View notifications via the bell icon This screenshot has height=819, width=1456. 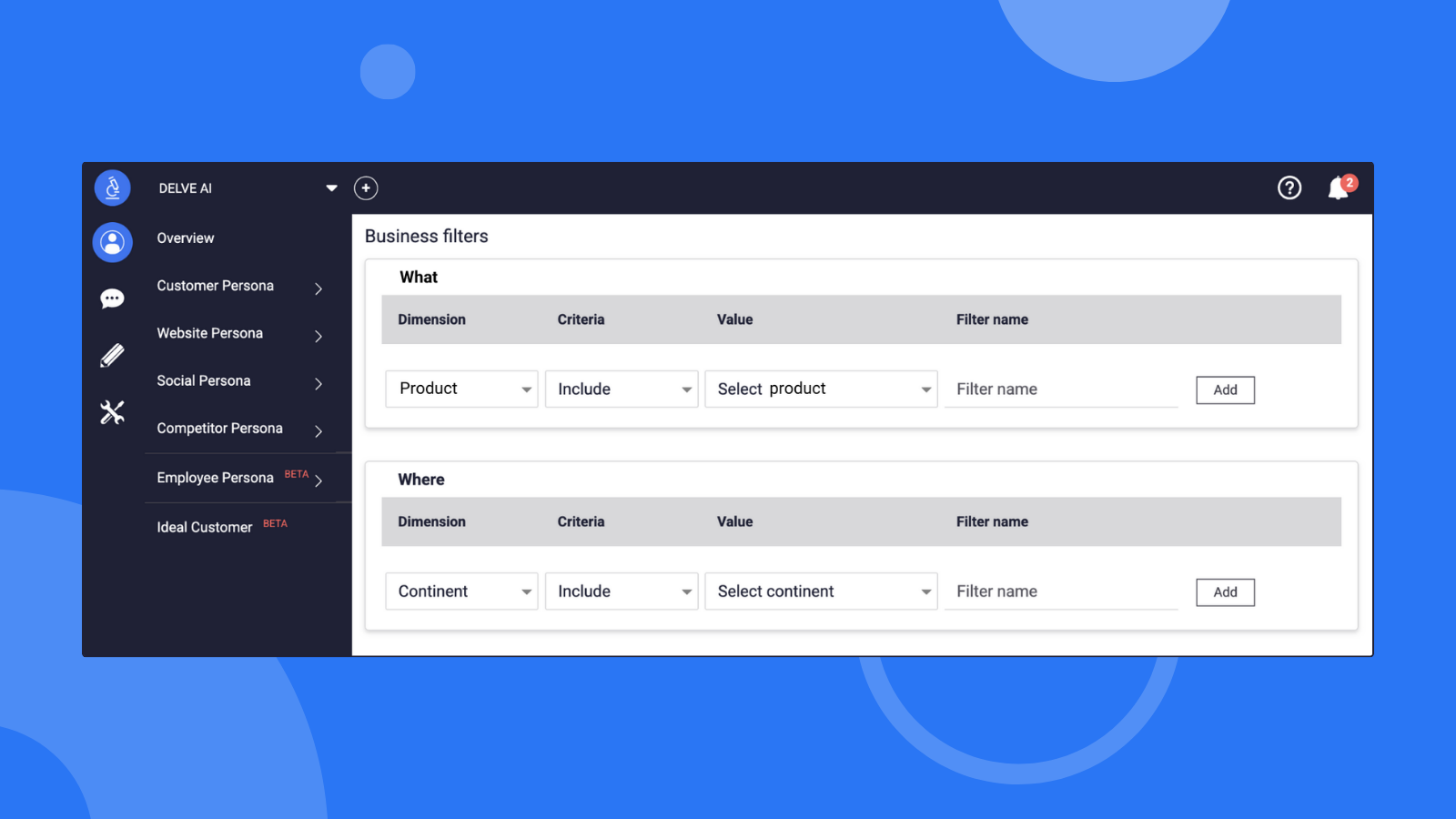(x=1338, y=188)
